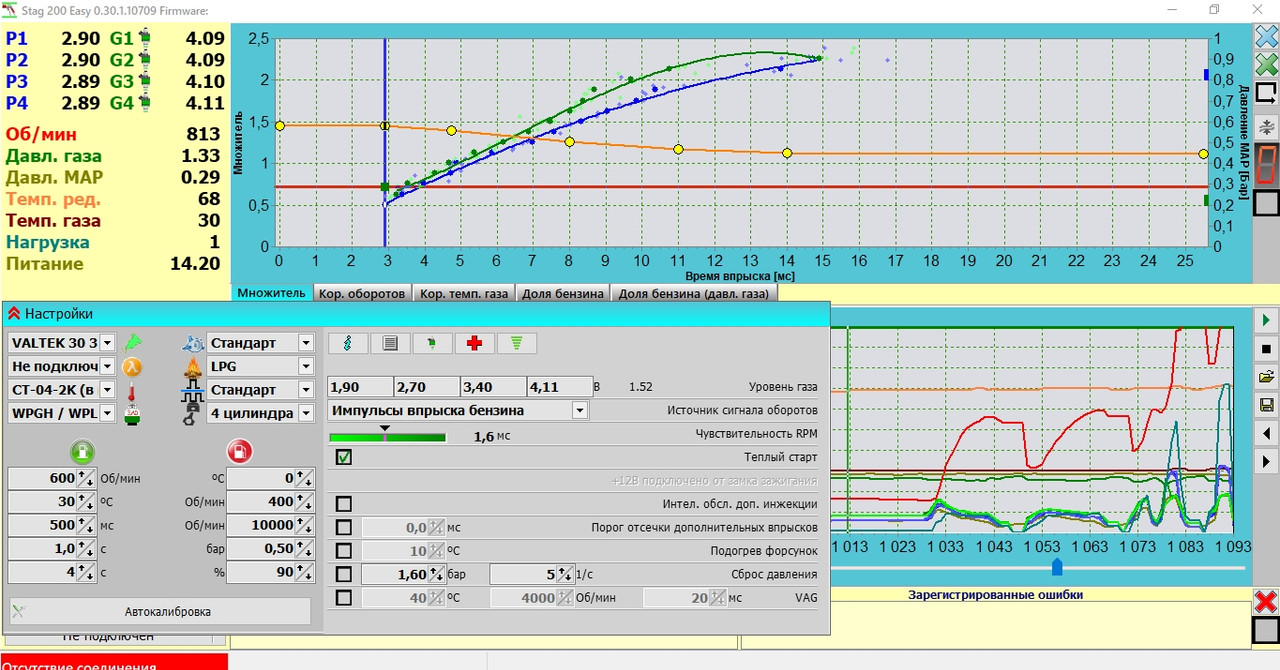1280x670 pixels.
Task: Click the 2,70 gas level voltage field
Action: click(x=427, y=387)
